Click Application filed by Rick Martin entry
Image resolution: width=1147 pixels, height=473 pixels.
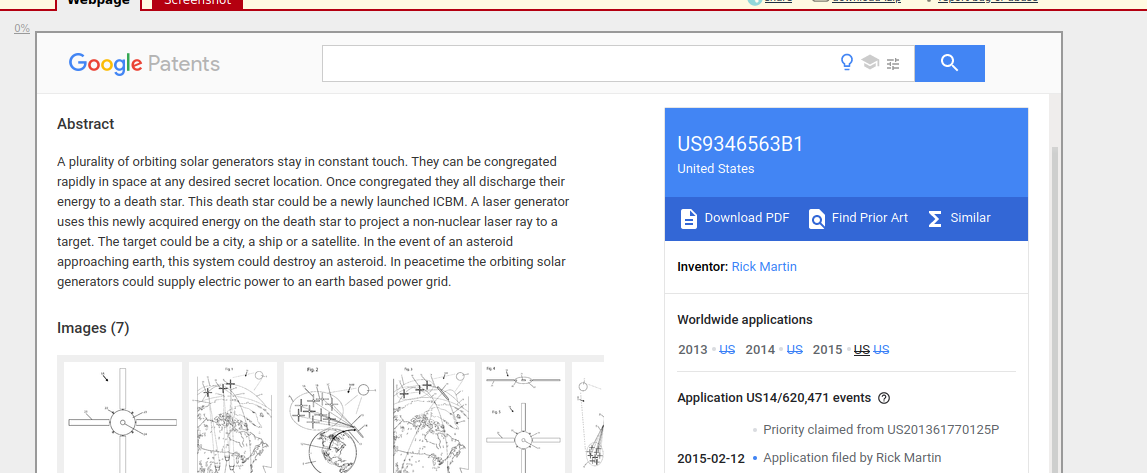(x=852, y=458)
